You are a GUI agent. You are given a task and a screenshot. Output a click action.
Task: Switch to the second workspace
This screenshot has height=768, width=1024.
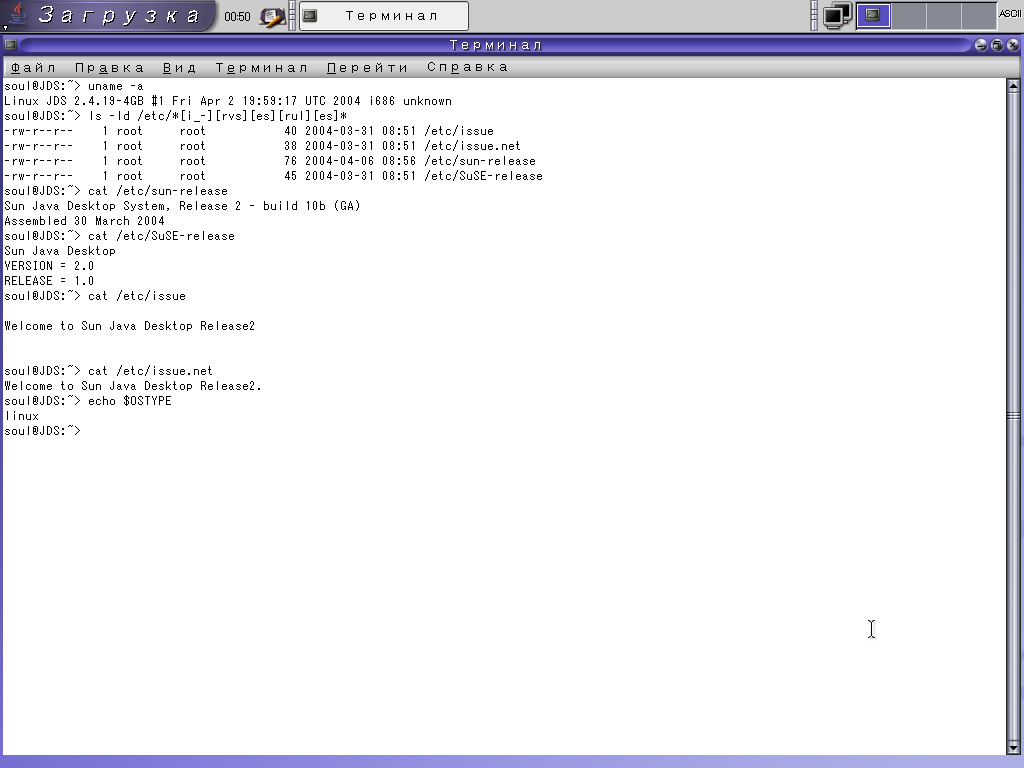(908, 16)
